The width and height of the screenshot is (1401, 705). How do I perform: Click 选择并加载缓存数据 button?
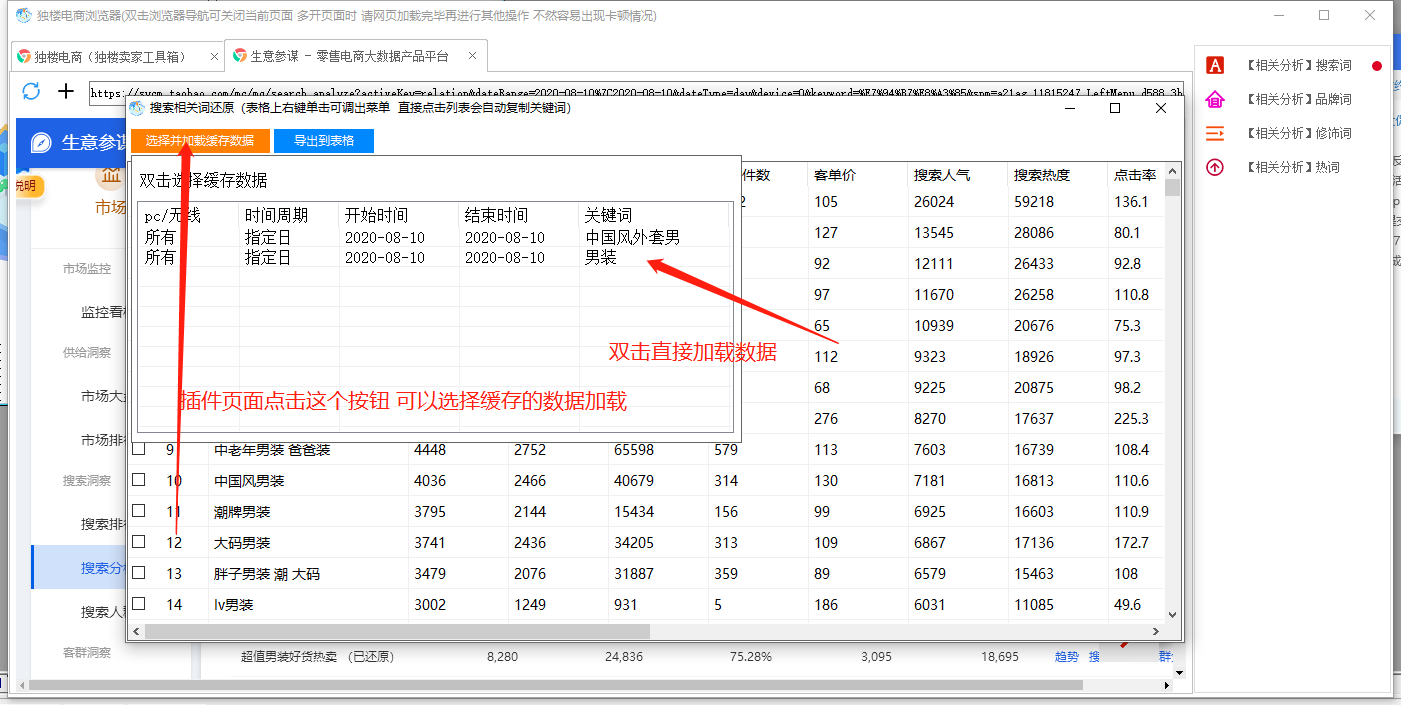point(200,141)
